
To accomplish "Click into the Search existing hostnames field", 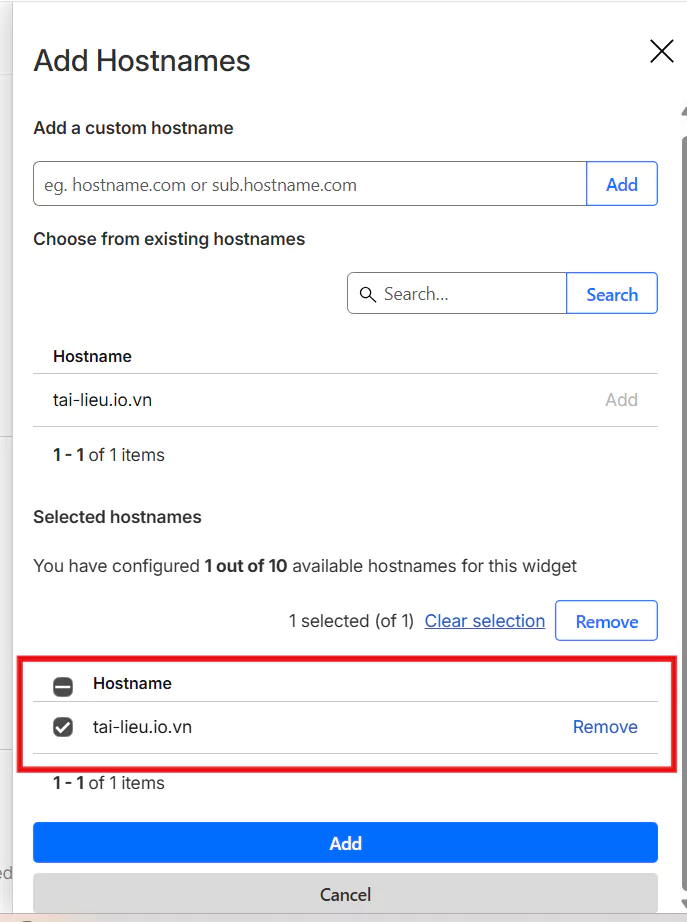I will [x=470, y=294].
